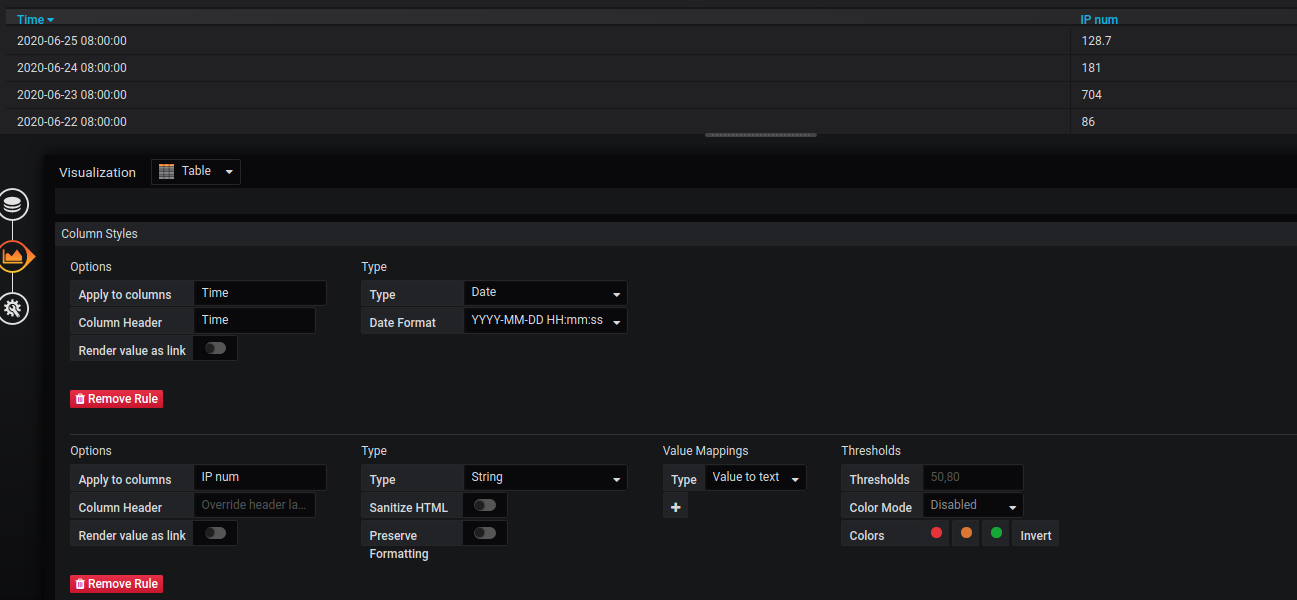The image size is (1297, 600).
Task: Click the green threshold color swatch
Action: tap(995, 533)
